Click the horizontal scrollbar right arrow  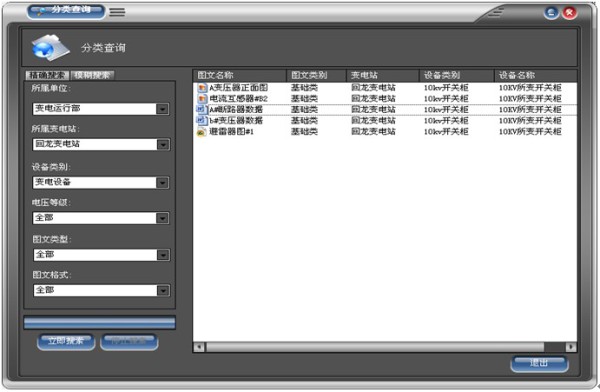pyautogui.click(x=571, y=347)
